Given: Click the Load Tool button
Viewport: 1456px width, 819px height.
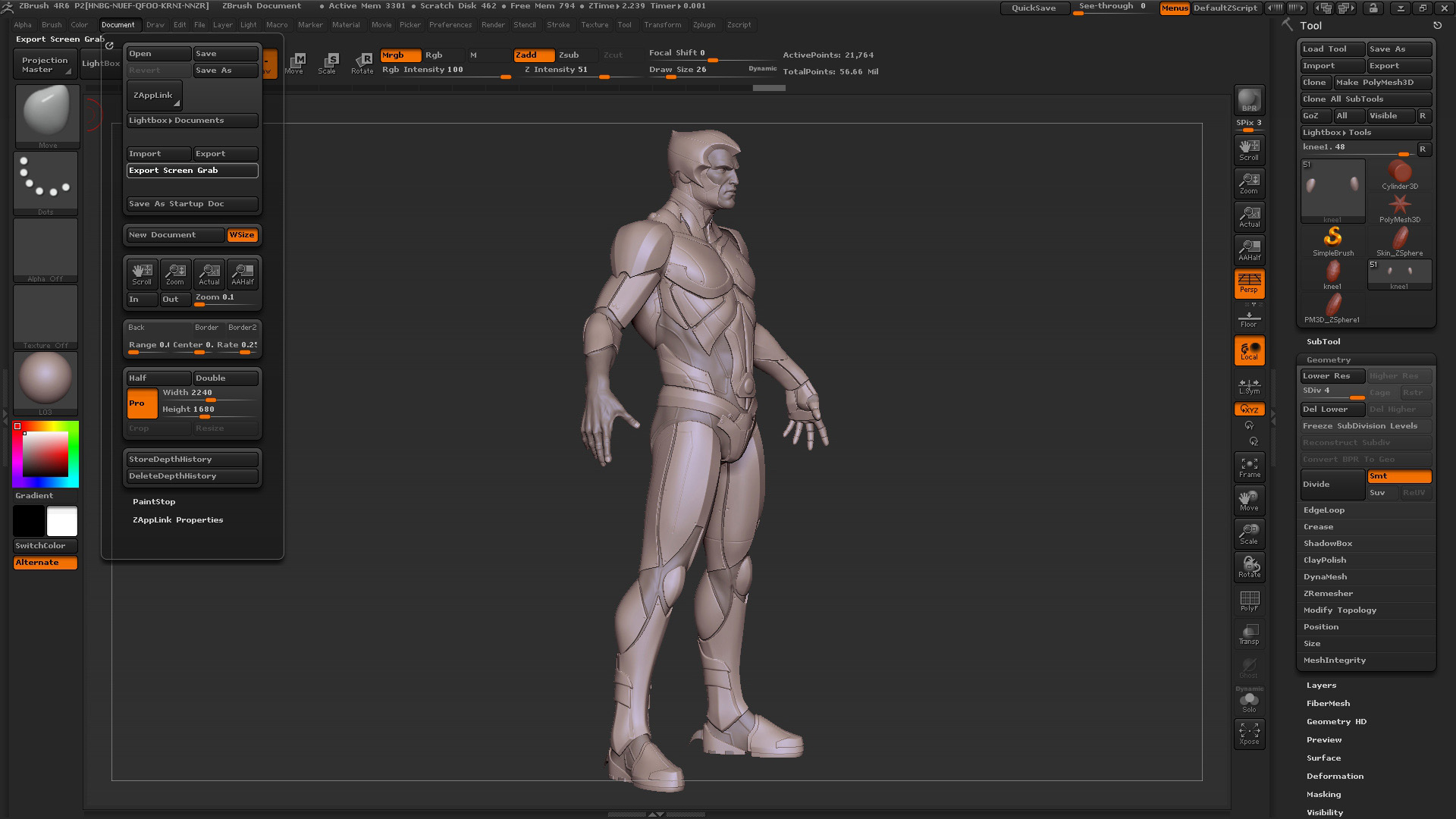Looking at the screenshot, I should (1332, 49).
